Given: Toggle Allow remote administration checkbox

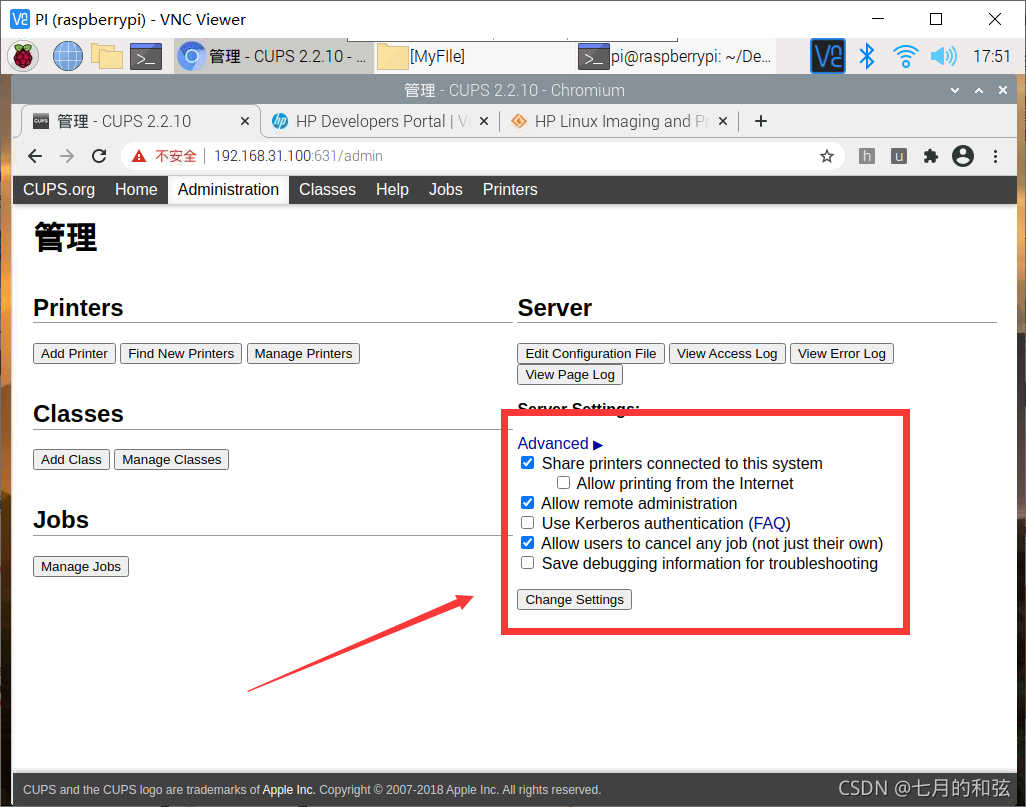Looking at the screenshot, I should 527,503.
